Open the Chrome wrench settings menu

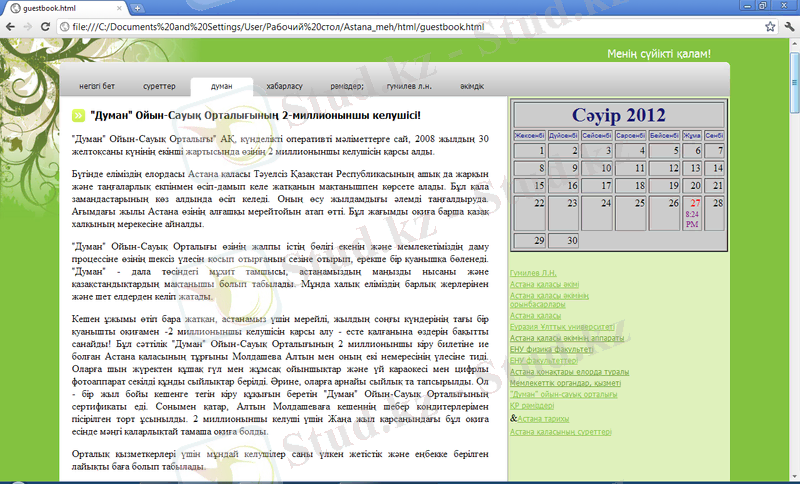tap(789, 27)
